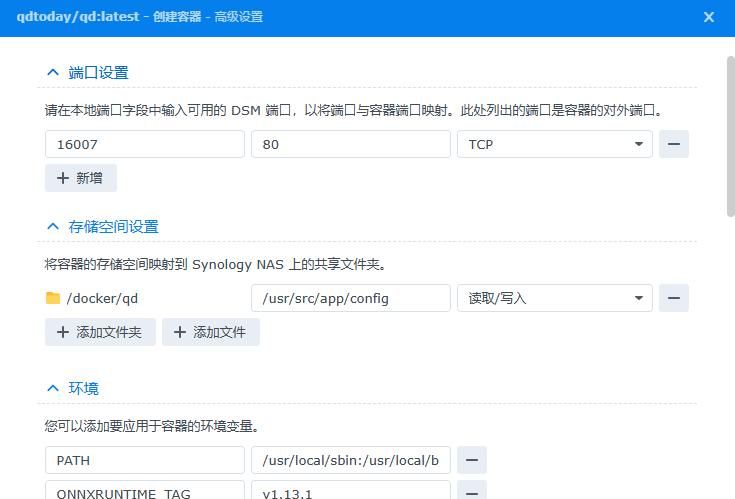Select the /docker/qd folder path

click(x=102, y=298)
